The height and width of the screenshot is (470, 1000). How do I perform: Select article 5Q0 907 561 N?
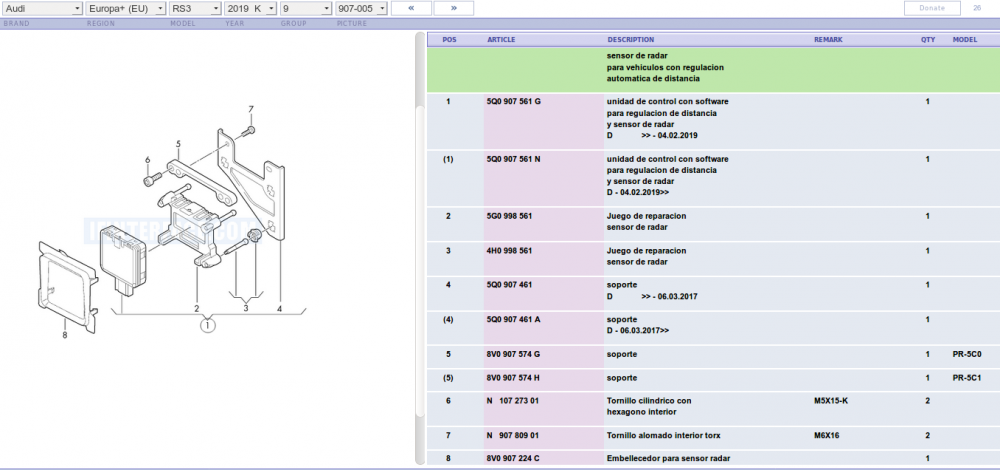[x=513, y=159]
